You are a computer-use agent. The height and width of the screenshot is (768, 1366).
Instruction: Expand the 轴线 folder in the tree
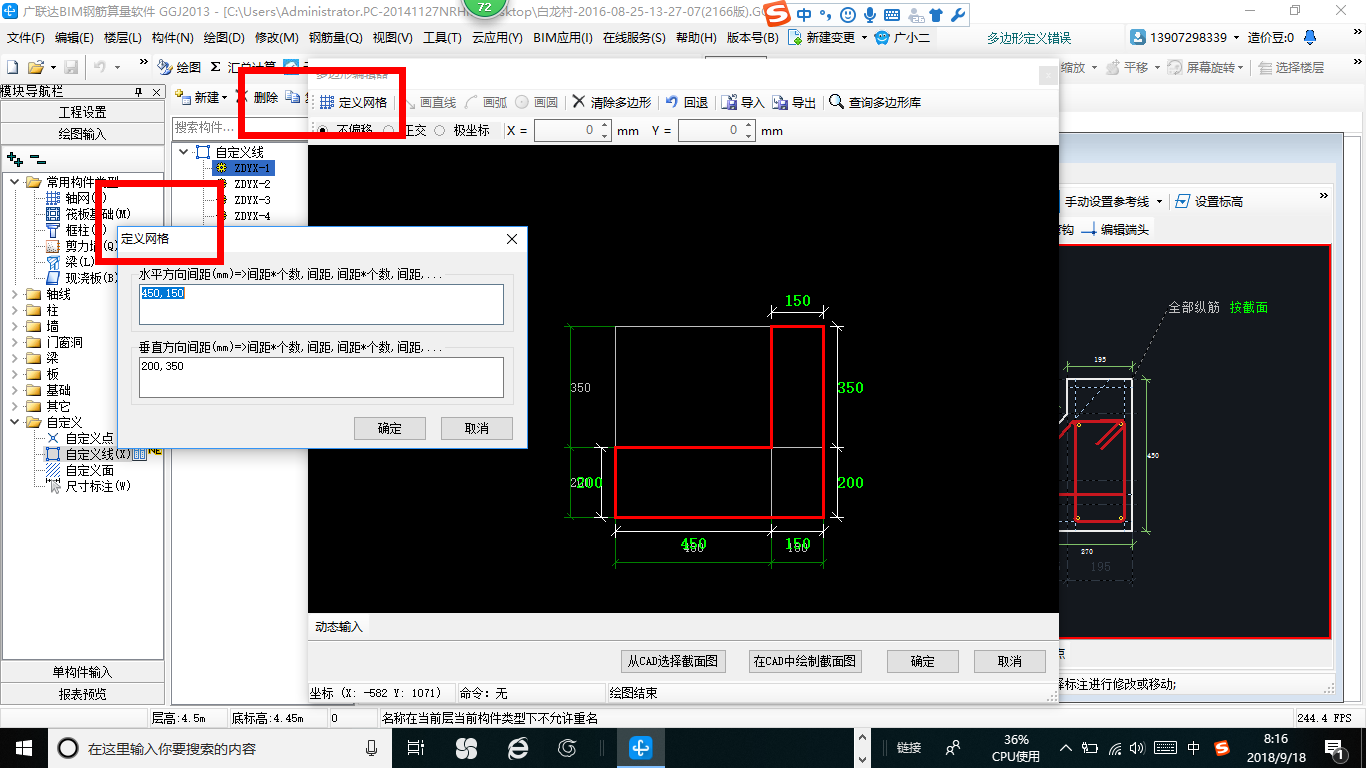coord(15,294)
